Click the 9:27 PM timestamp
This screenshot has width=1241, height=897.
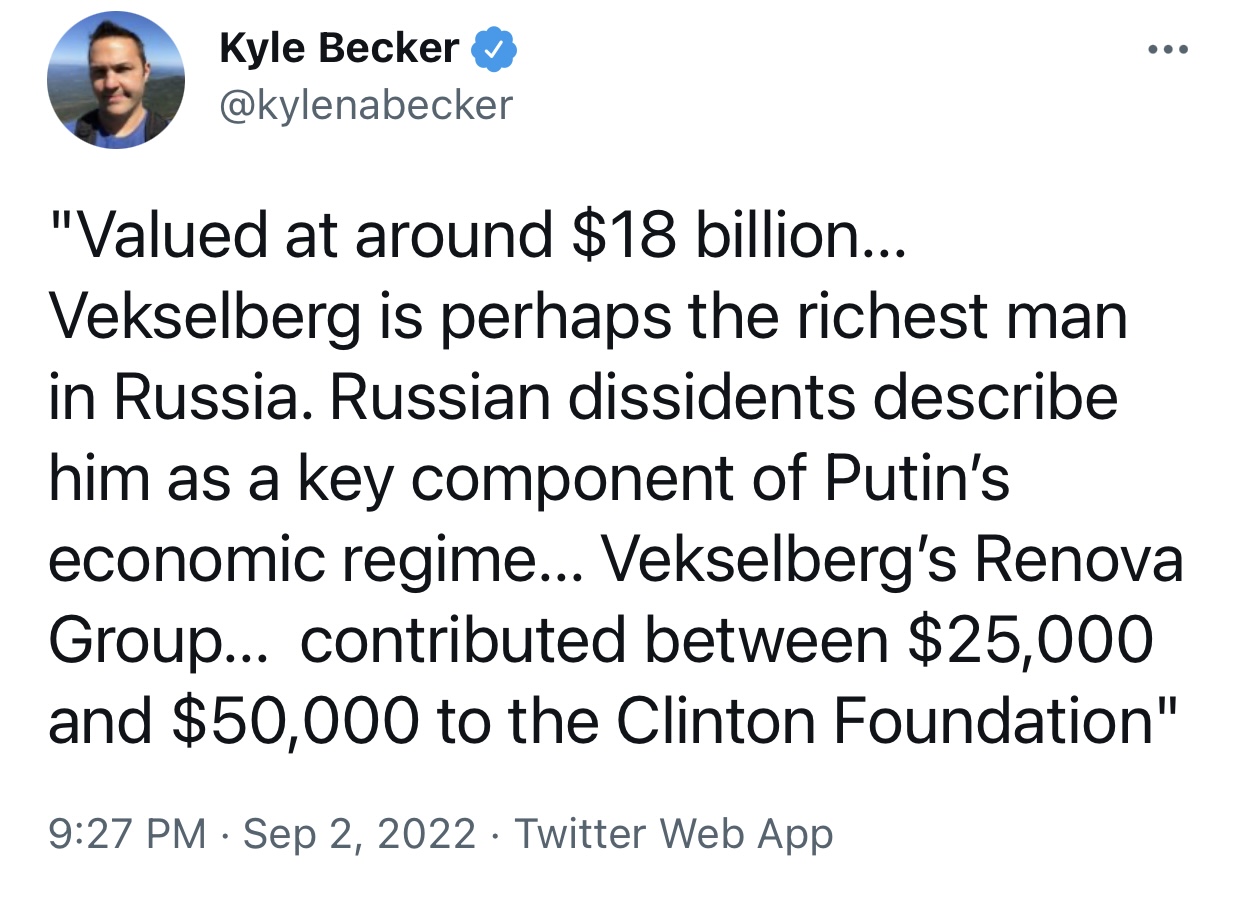point(126,833)
